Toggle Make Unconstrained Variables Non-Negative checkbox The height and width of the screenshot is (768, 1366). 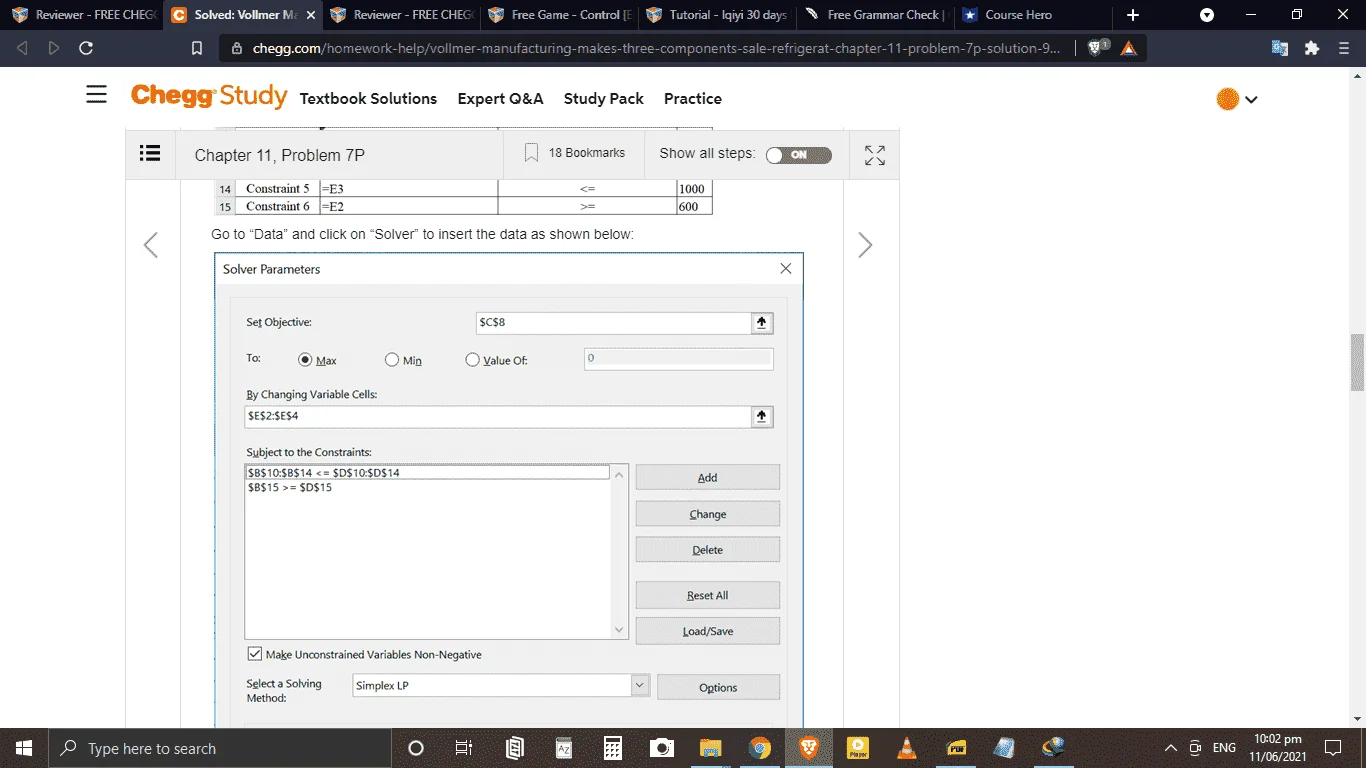[254, 654]
